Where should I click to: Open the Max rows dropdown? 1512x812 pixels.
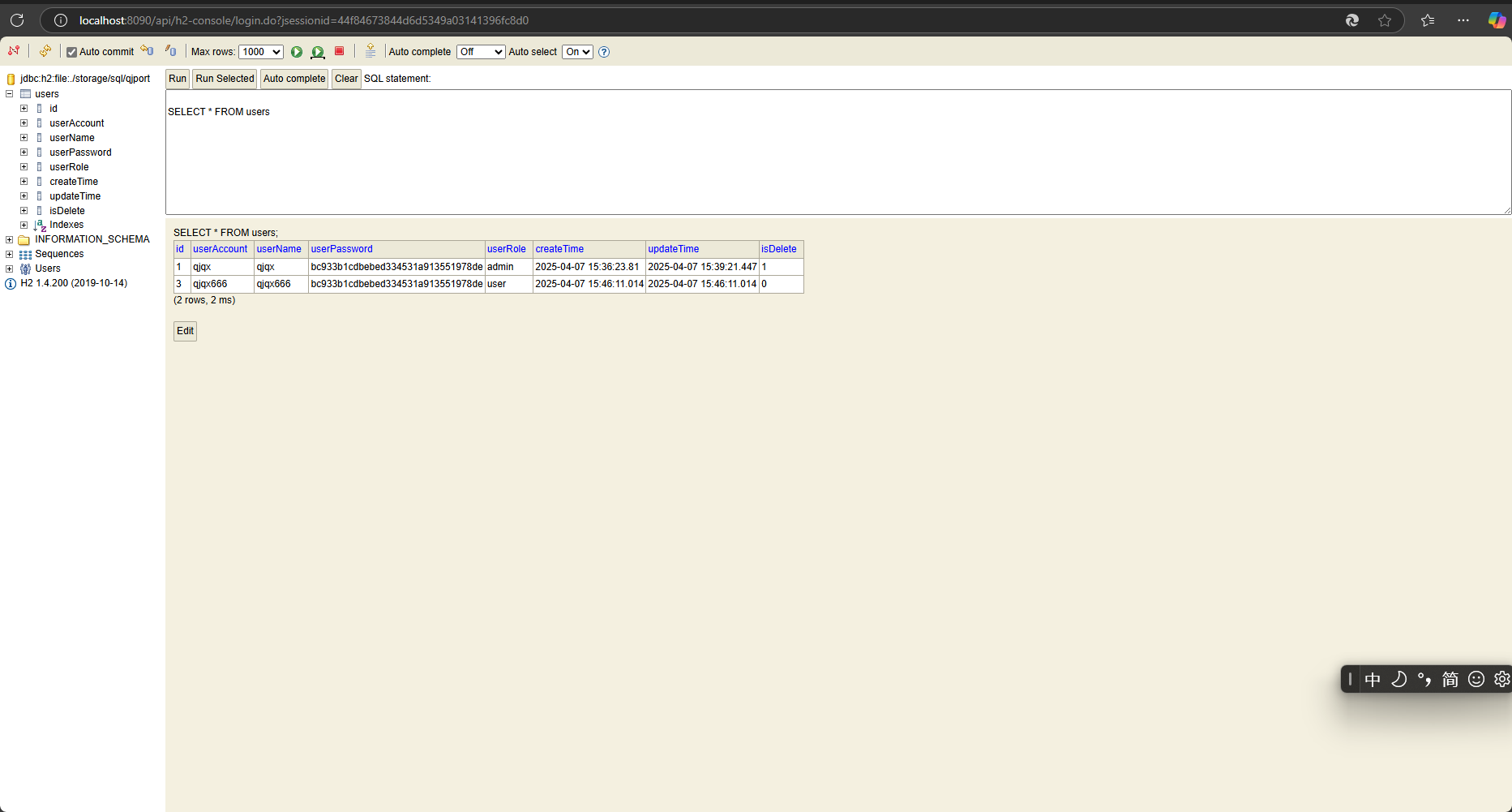click(261, 52)
